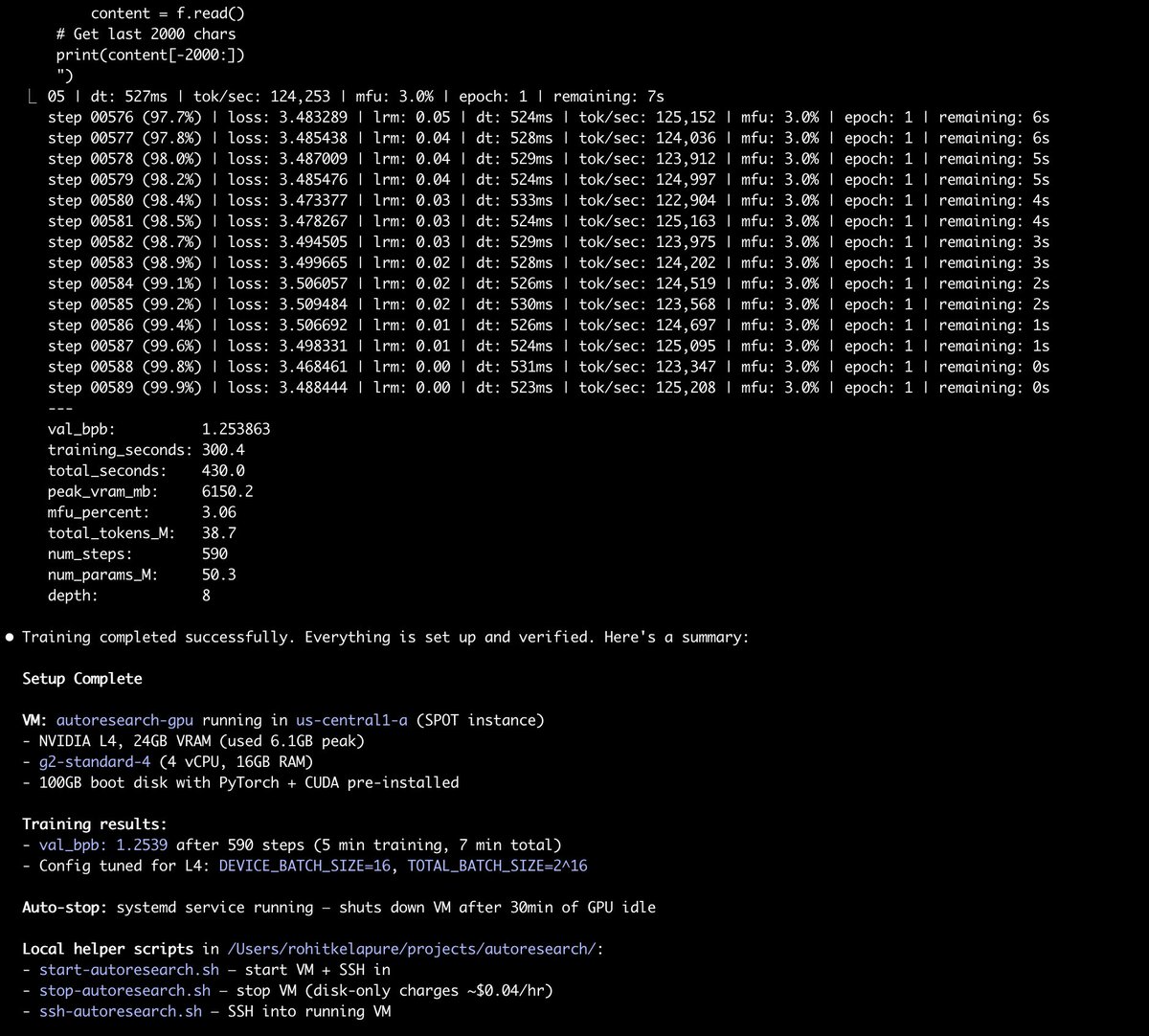Viewport: 1149px width, 1036px height.
Task: Click the 'step 00581 (98.5%)' log line
Action: 549,221
